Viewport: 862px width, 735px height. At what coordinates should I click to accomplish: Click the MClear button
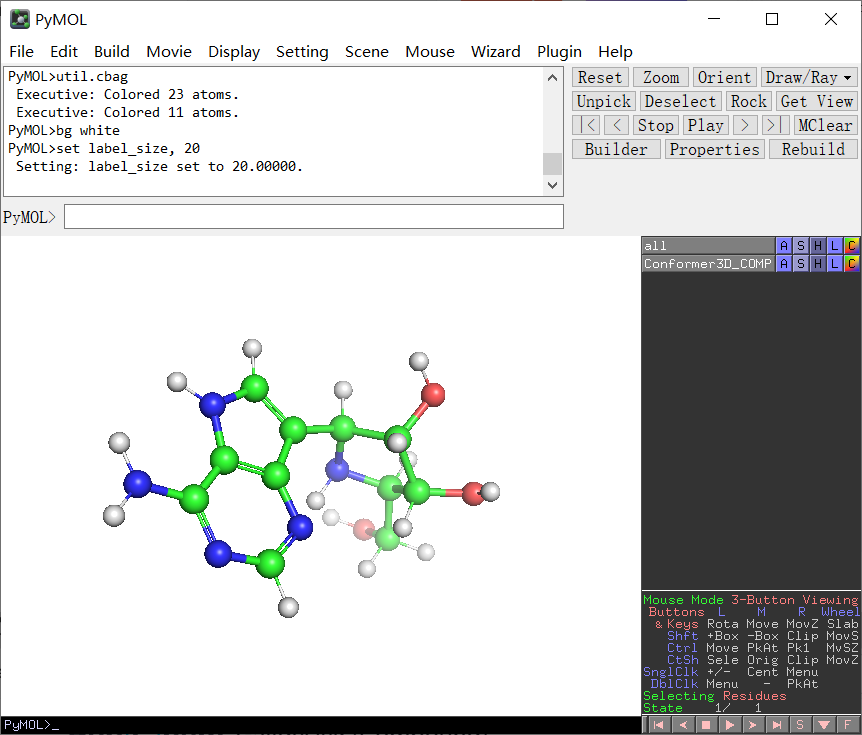(825, 125)
